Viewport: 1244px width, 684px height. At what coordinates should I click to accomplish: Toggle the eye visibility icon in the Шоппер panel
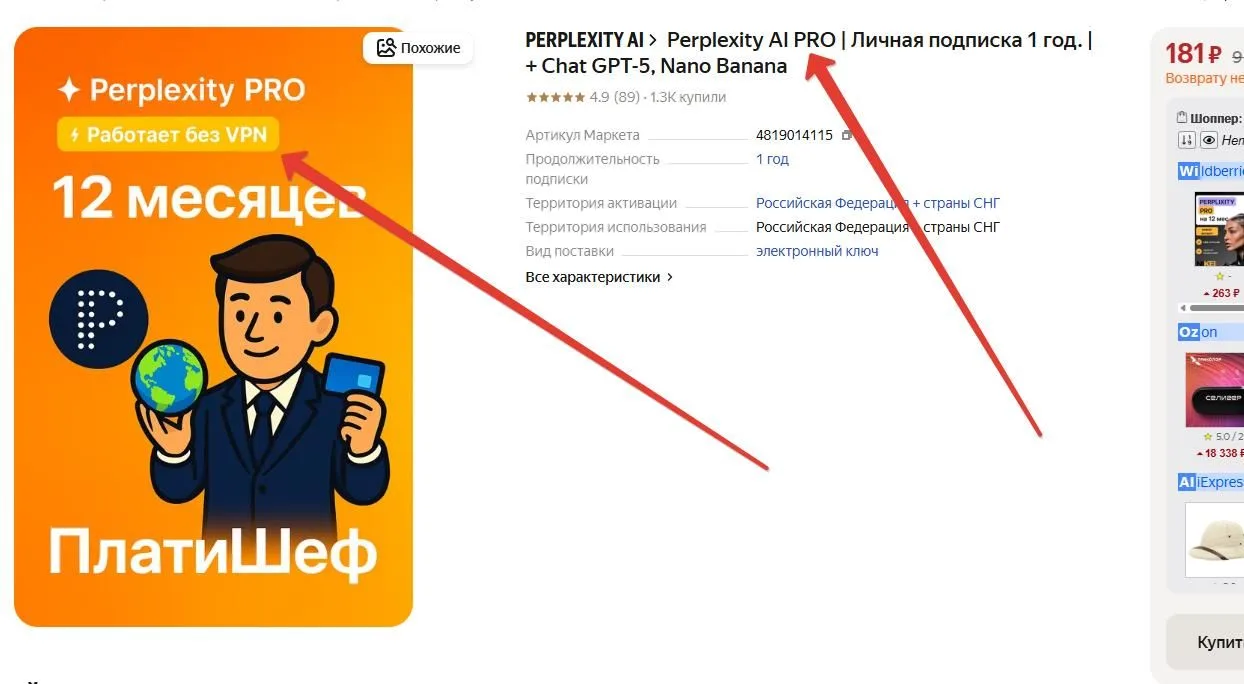(1208, 141)
